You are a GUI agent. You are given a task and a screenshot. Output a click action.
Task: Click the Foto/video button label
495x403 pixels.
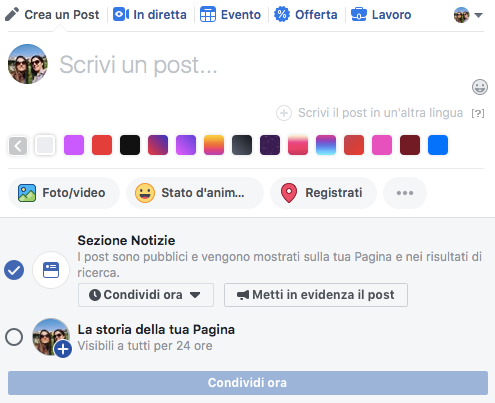[74, 193]
